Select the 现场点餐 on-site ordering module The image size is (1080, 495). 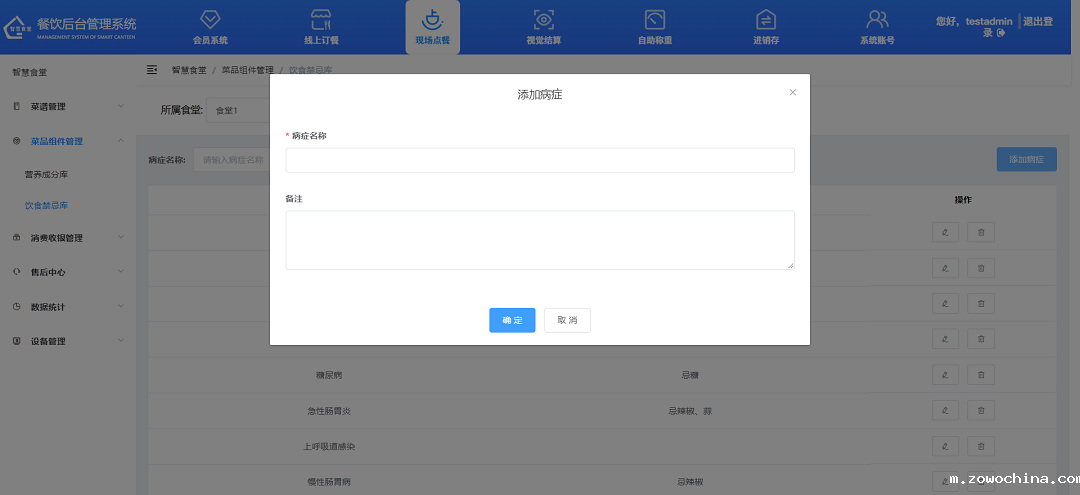[x=432, y=27]
